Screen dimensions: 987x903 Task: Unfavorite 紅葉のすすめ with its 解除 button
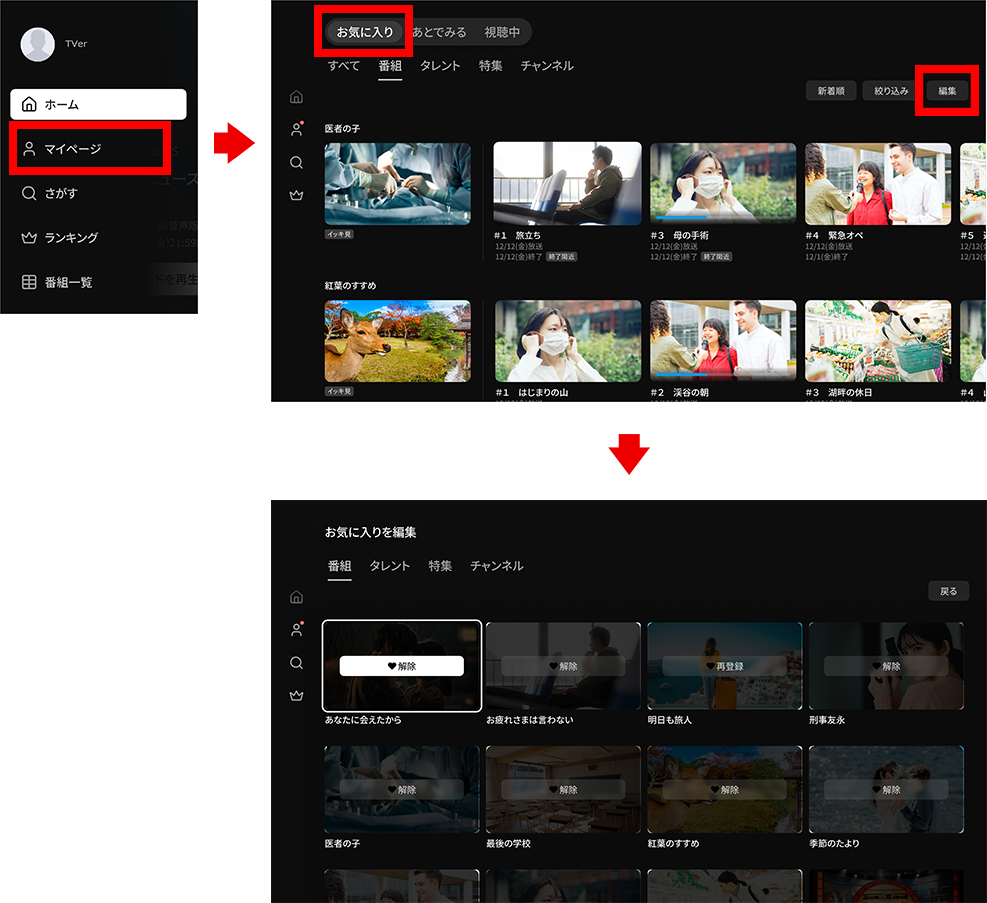(725, 789)
